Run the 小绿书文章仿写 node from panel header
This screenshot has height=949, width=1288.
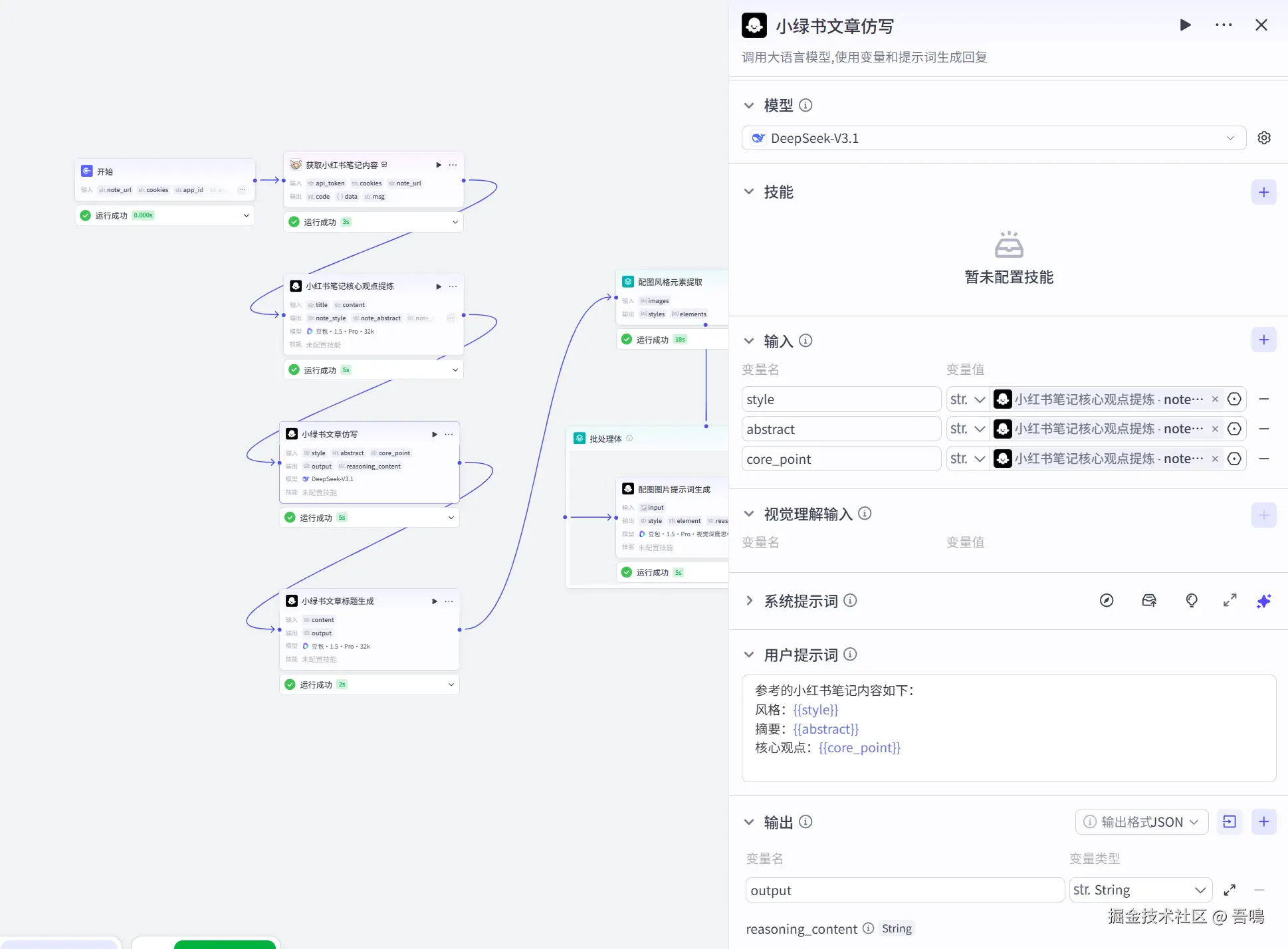[1185, 25]
